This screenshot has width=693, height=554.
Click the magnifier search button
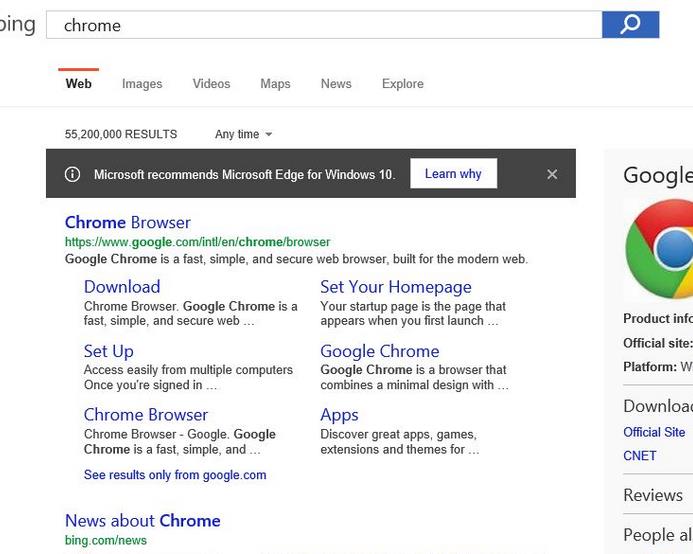click(x=630, y=25)
